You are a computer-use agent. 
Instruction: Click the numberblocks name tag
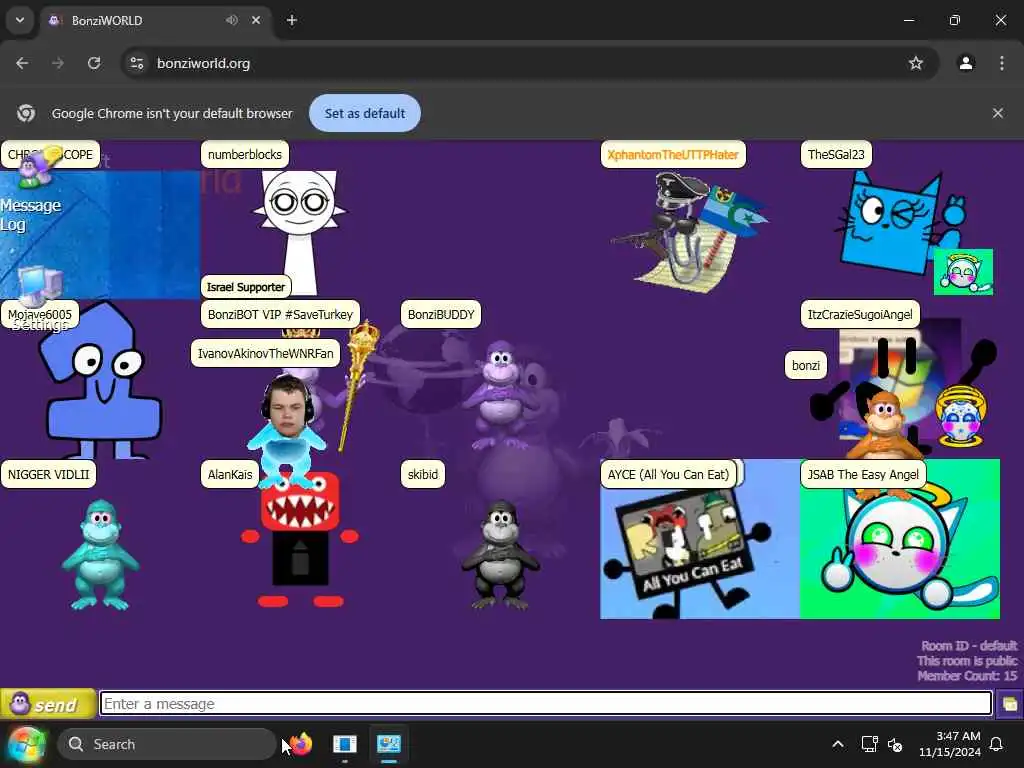tap(245, 155)
